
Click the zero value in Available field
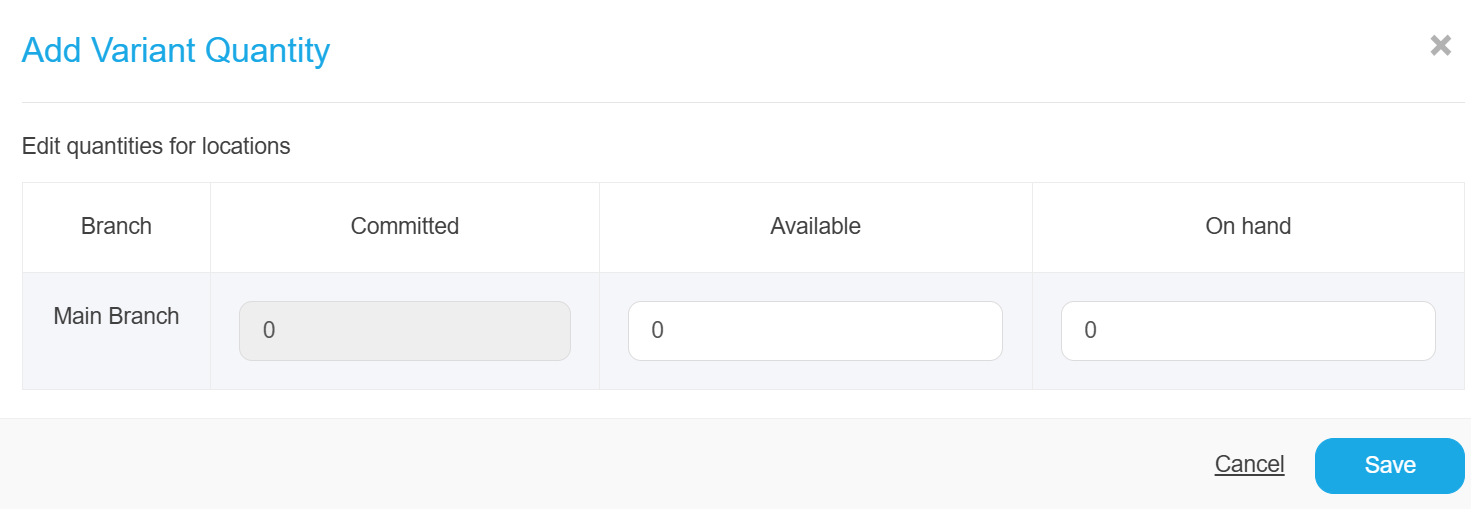coord(657,330)
